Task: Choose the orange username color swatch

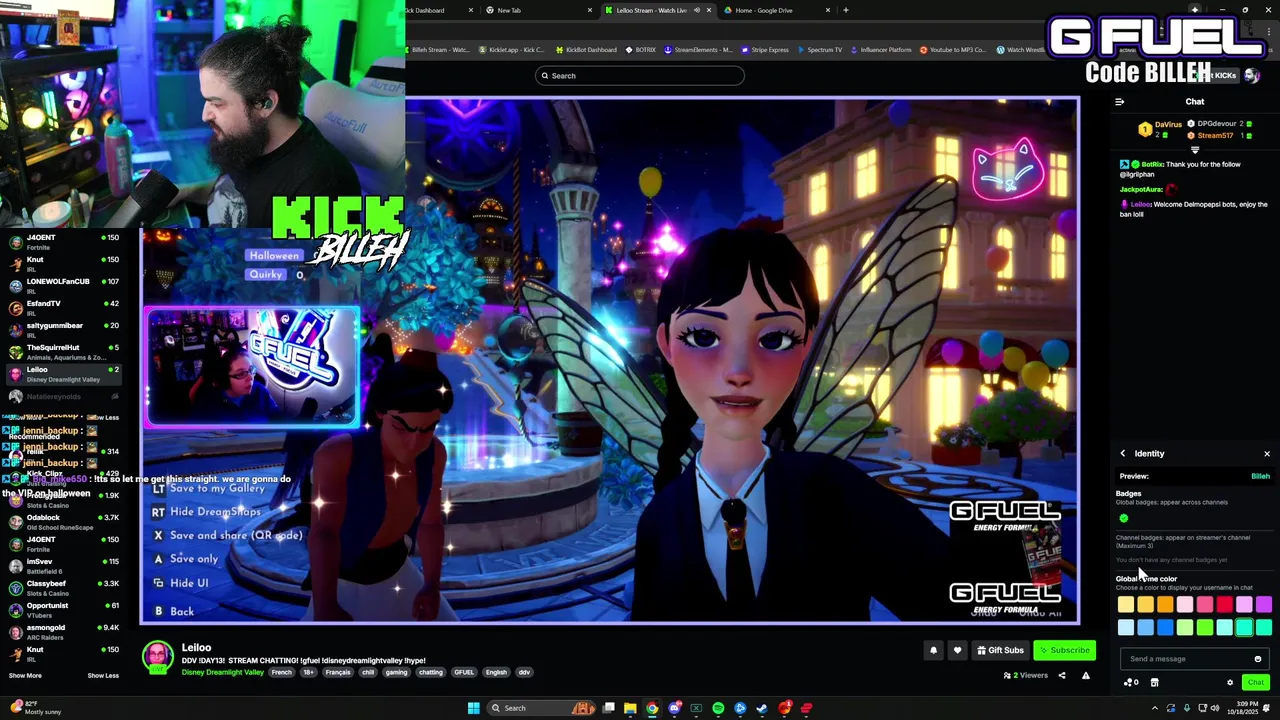Action: (1165, 604)
